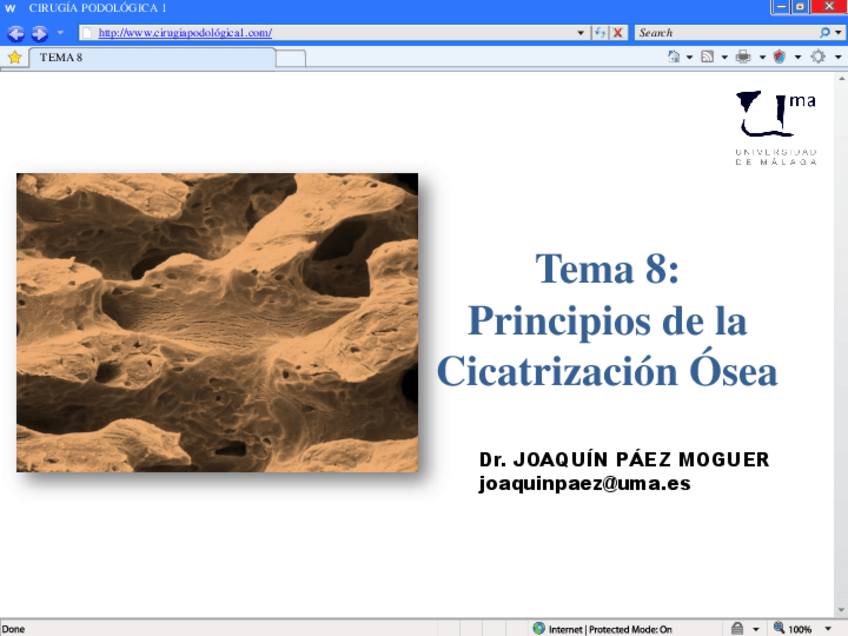Open the recent pages dropdown arrow

tap(60, 33)
